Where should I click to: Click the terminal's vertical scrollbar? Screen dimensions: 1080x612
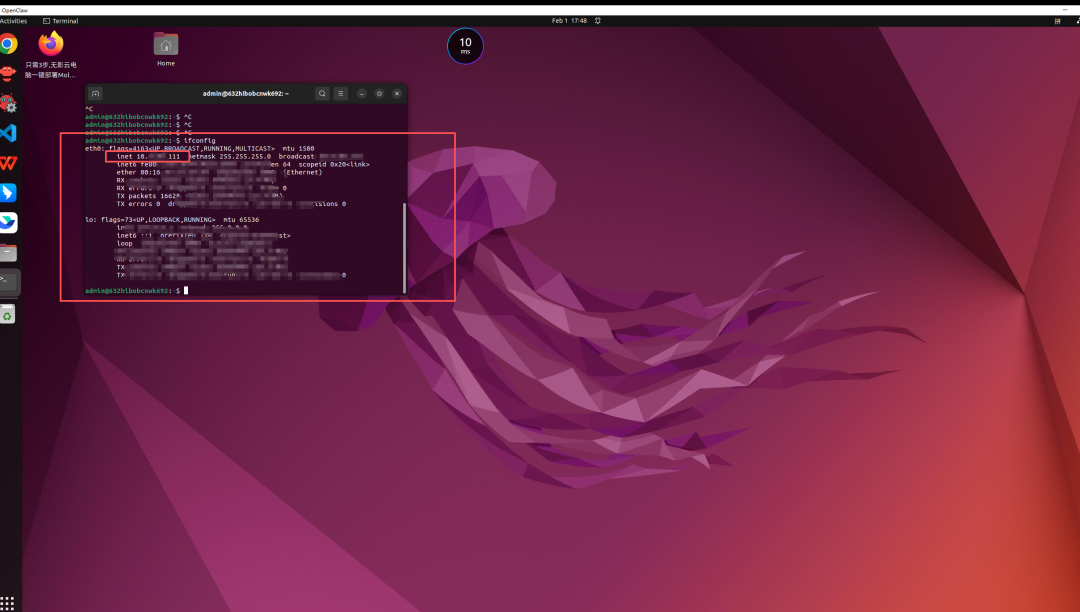[x=404, y=247]
